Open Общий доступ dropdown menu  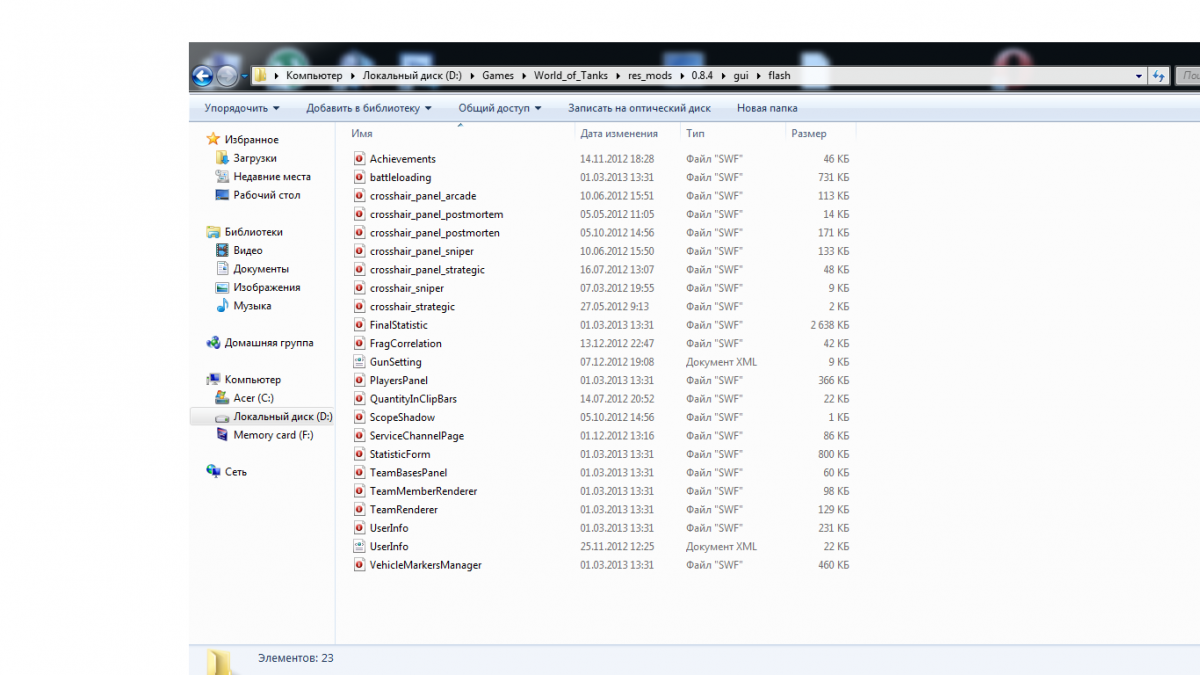pos(499,108)
